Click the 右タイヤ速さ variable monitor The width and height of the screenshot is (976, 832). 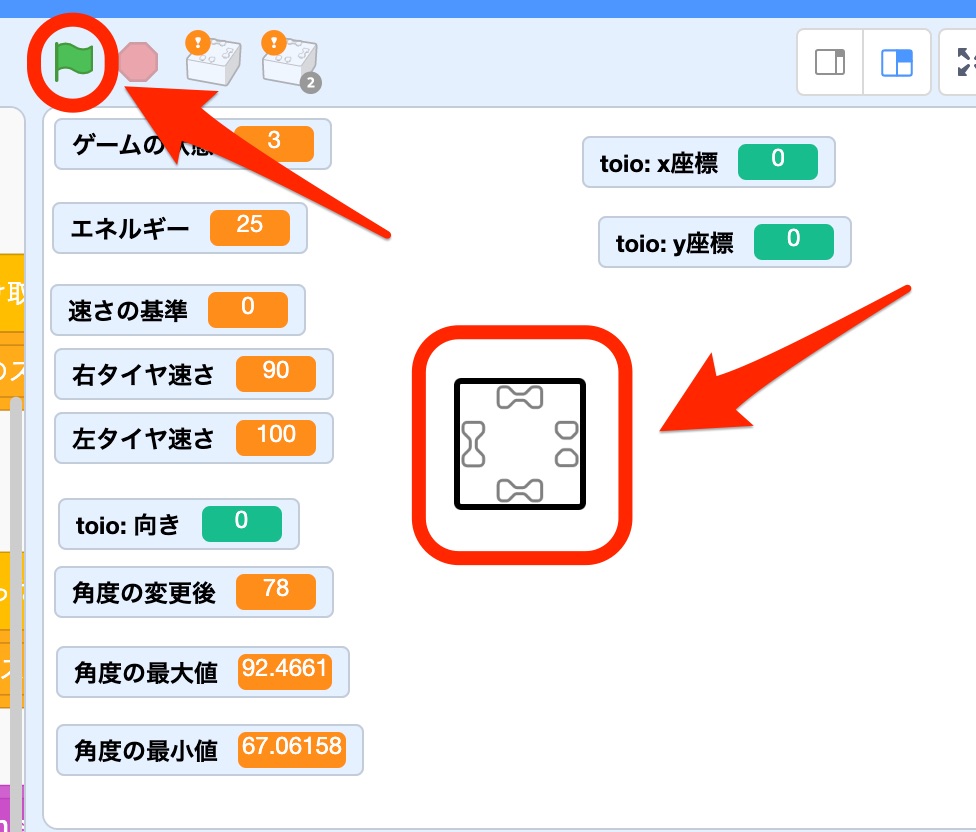coord(194,374)
